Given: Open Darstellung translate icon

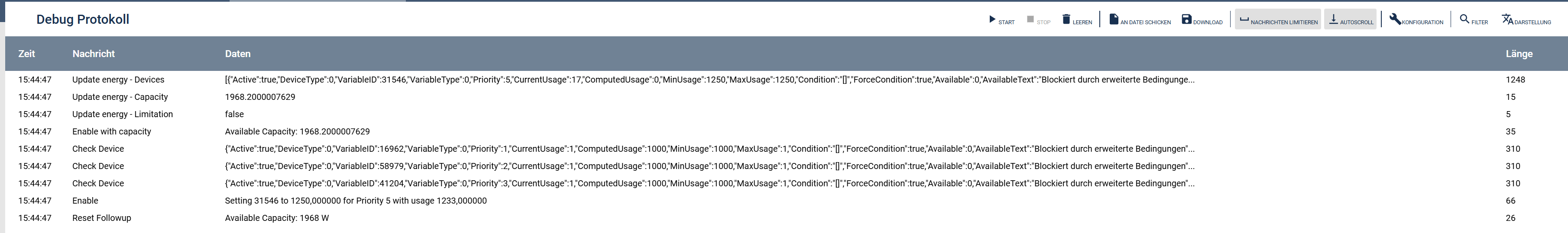Looking at the screenshot, I should tap(1507, 19).
